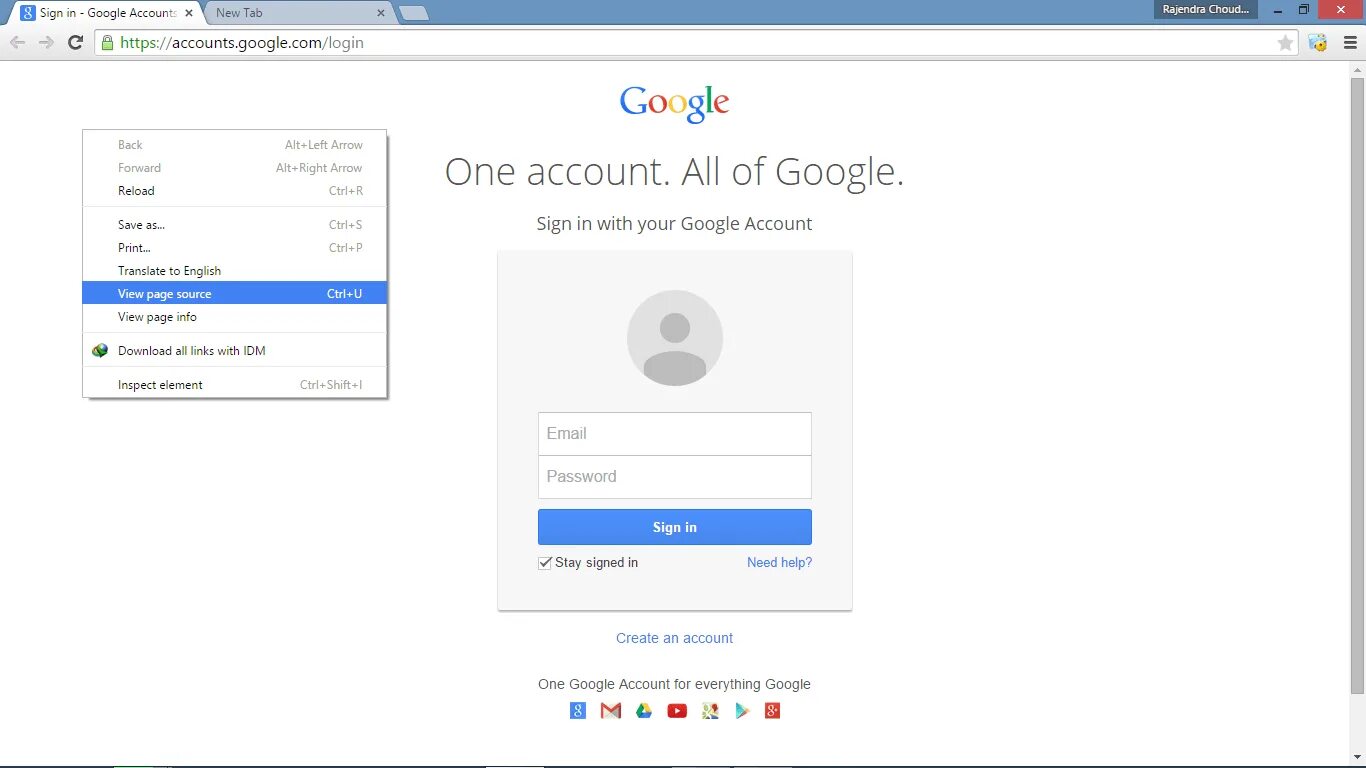Select View page source menu entry
The image size is (1366, 768).
pyautogui.click(x=235, y=294)
